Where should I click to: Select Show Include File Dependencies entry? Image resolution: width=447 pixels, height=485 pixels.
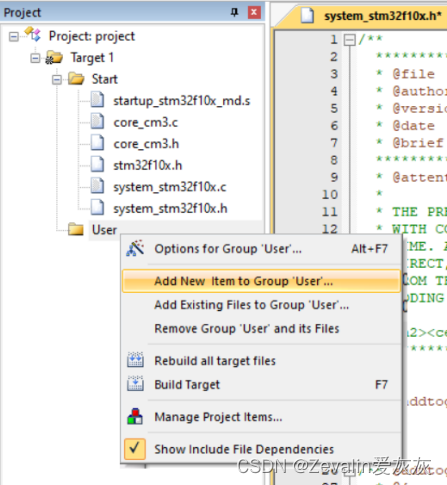click(261, 449)
